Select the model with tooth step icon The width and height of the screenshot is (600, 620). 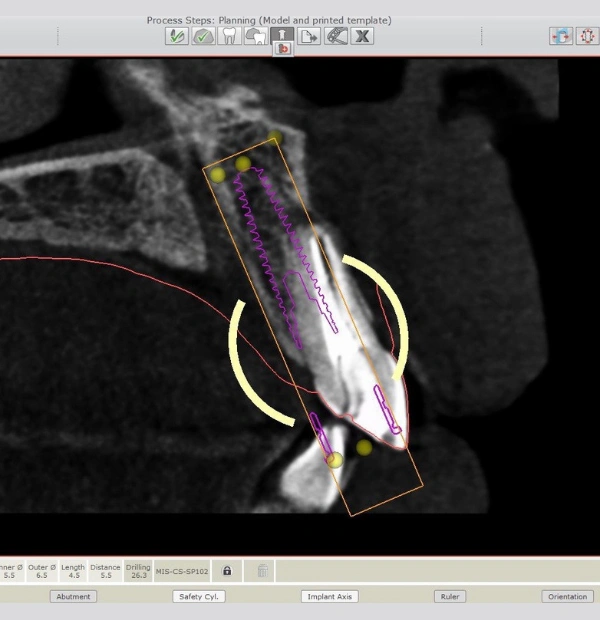(x=256, y=35)
